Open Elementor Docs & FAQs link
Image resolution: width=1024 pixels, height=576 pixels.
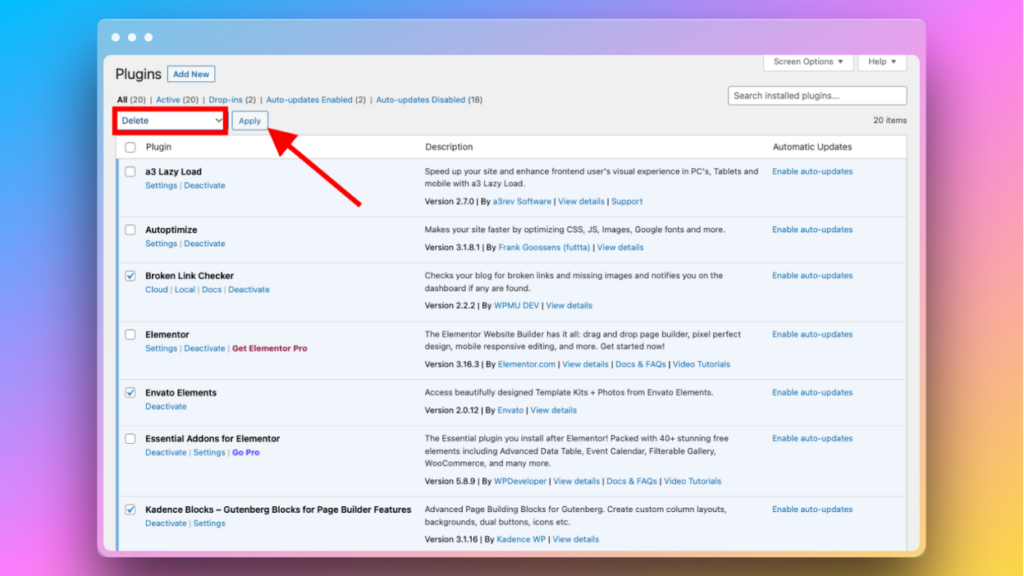click(x=641, y=364)
